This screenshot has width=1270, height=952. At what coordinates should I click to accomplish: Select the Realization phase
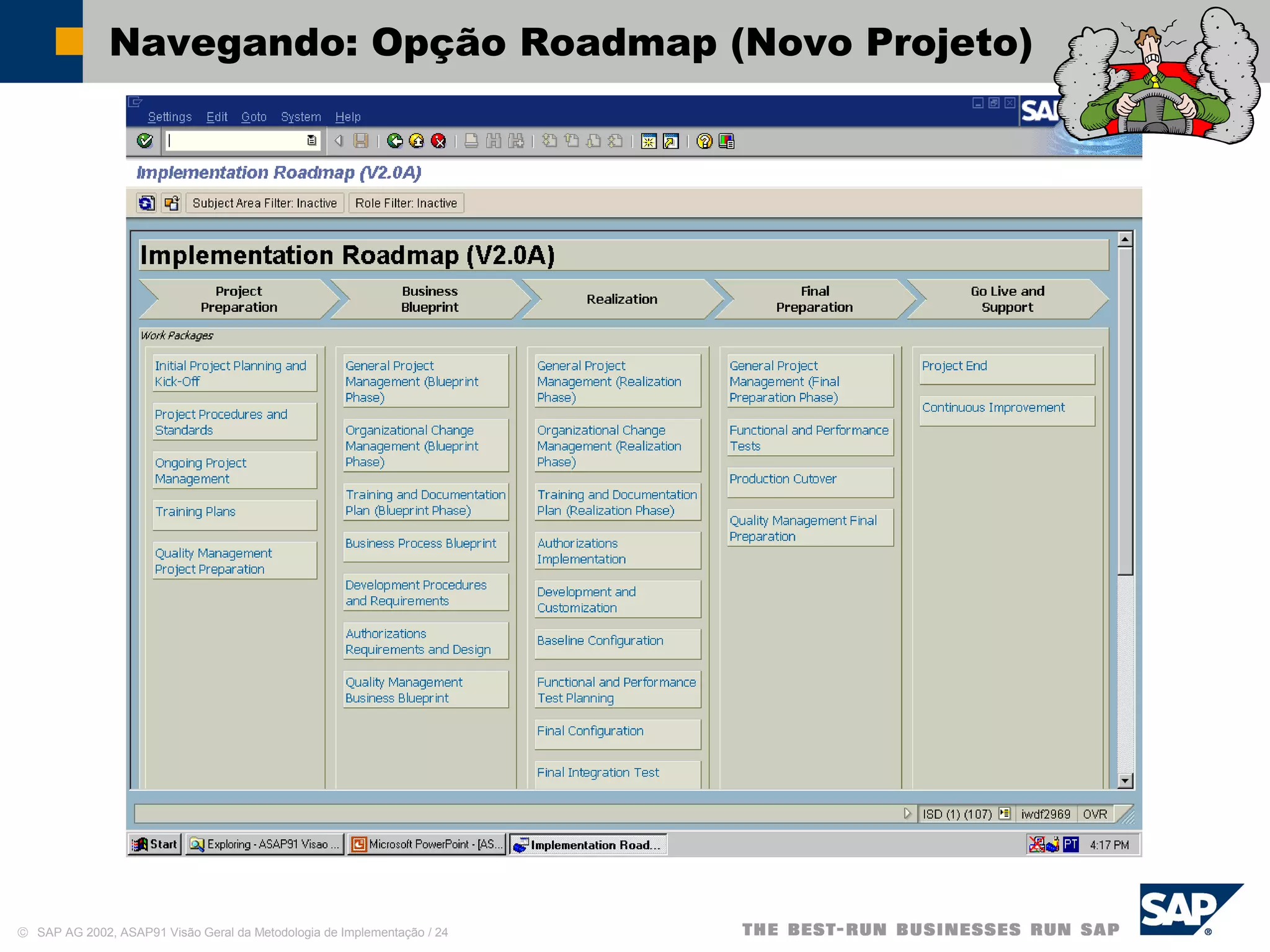(x=622, y=299)
